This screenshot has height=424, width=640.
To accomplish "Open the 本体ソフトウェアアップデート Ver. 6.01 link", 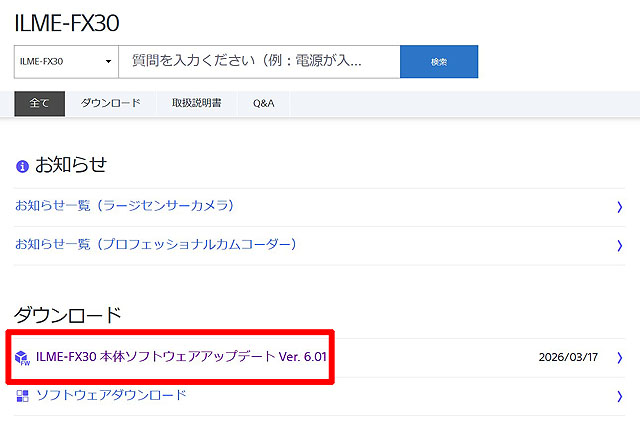I will (x=181, y=357).
